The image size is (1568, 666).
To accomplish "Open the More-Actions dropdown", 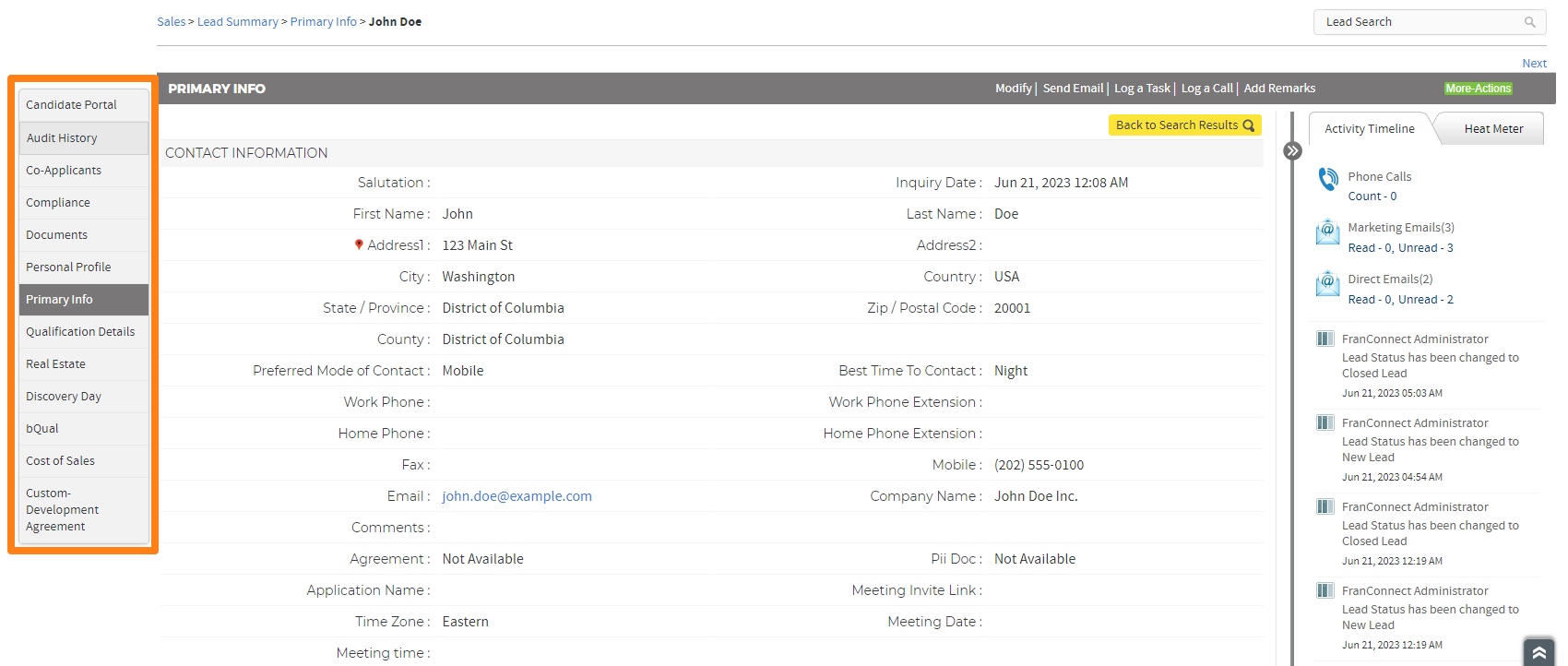I will coord(1478,89).
